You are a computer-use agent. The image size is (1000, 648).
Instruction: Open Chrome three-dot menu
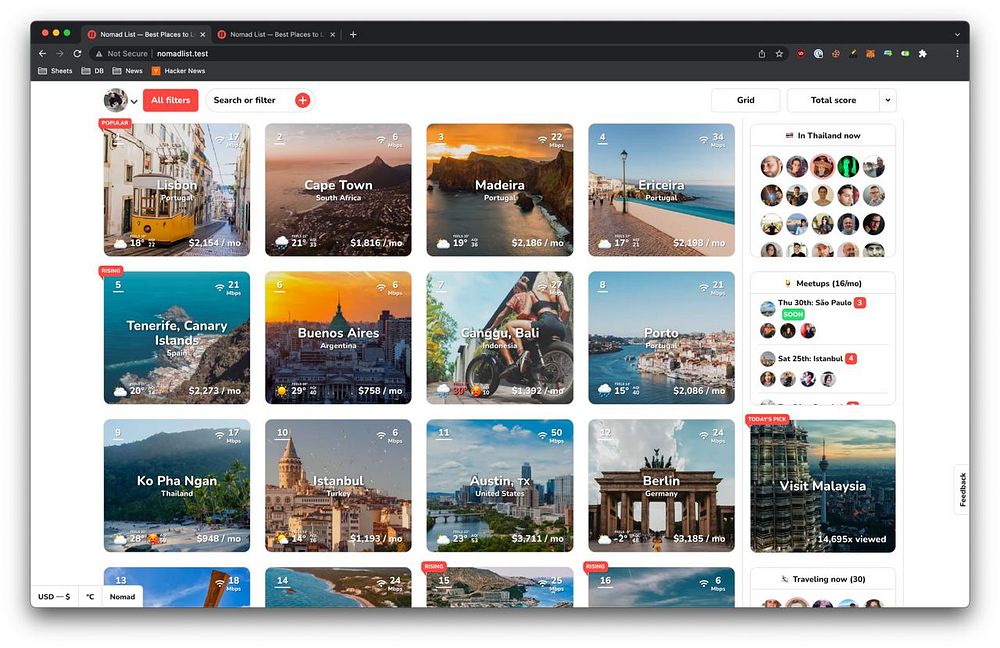click(x=957, y=54)
